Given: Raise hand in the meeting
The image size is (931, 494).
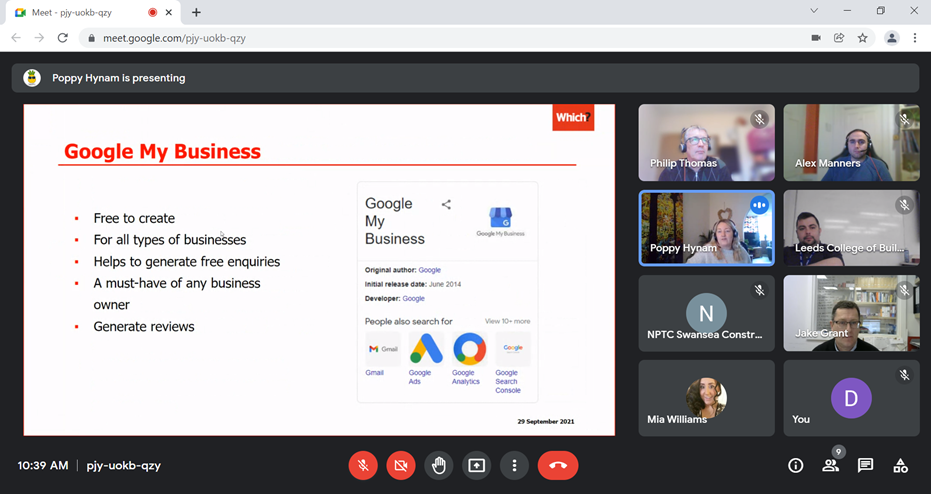Looking at the screenshot, I should [x=438, y=465].
